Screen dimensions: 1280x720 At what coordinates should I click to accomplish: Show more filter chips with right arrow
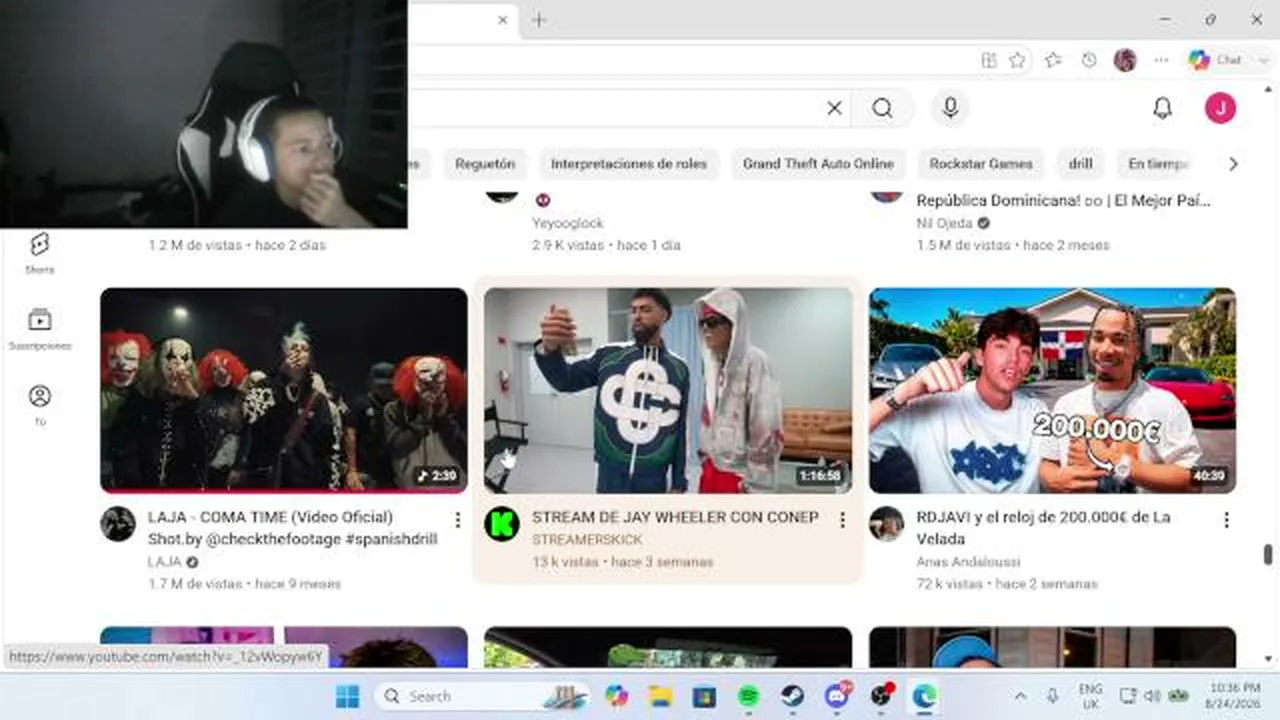tap(1233, 164)
